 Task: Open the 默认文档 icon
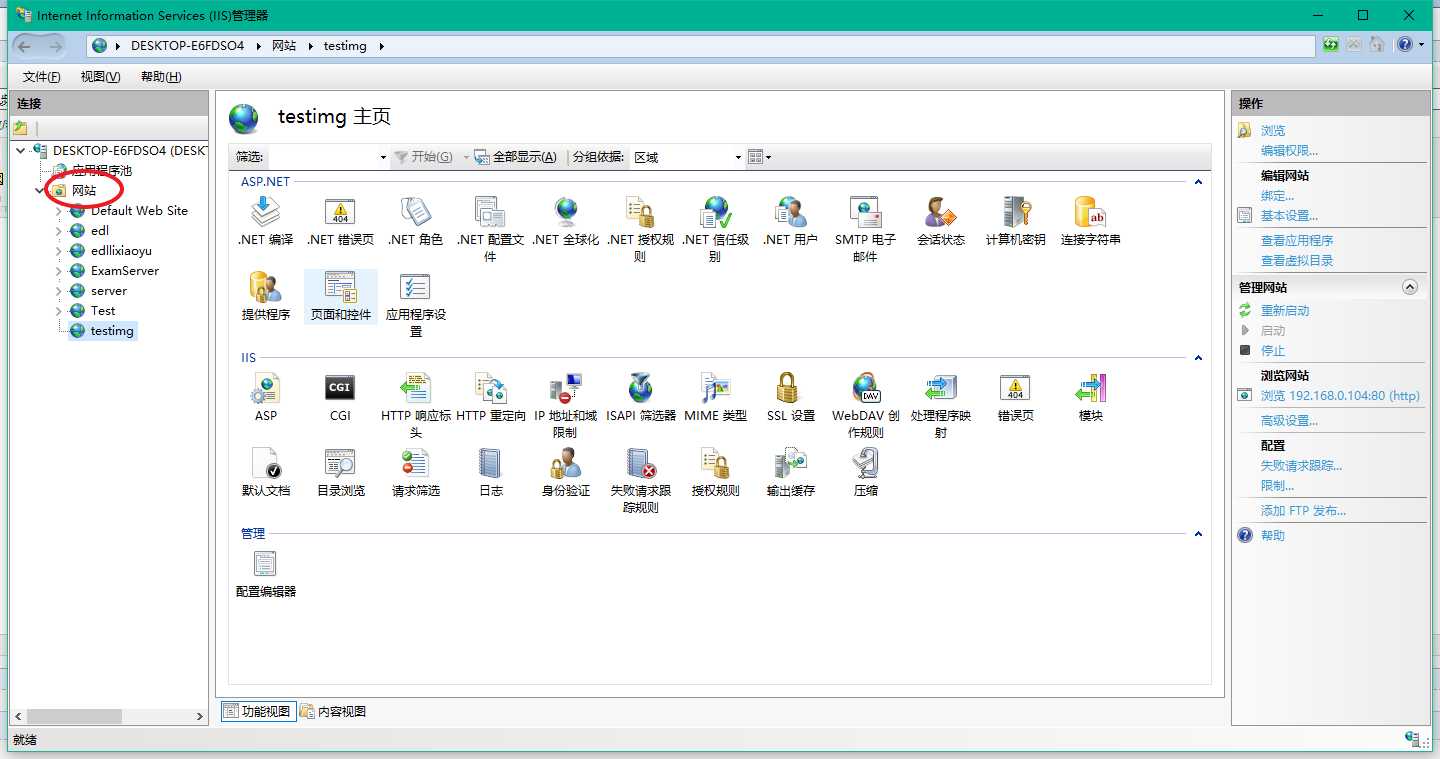pyautogui.click(x=265, y=472)
